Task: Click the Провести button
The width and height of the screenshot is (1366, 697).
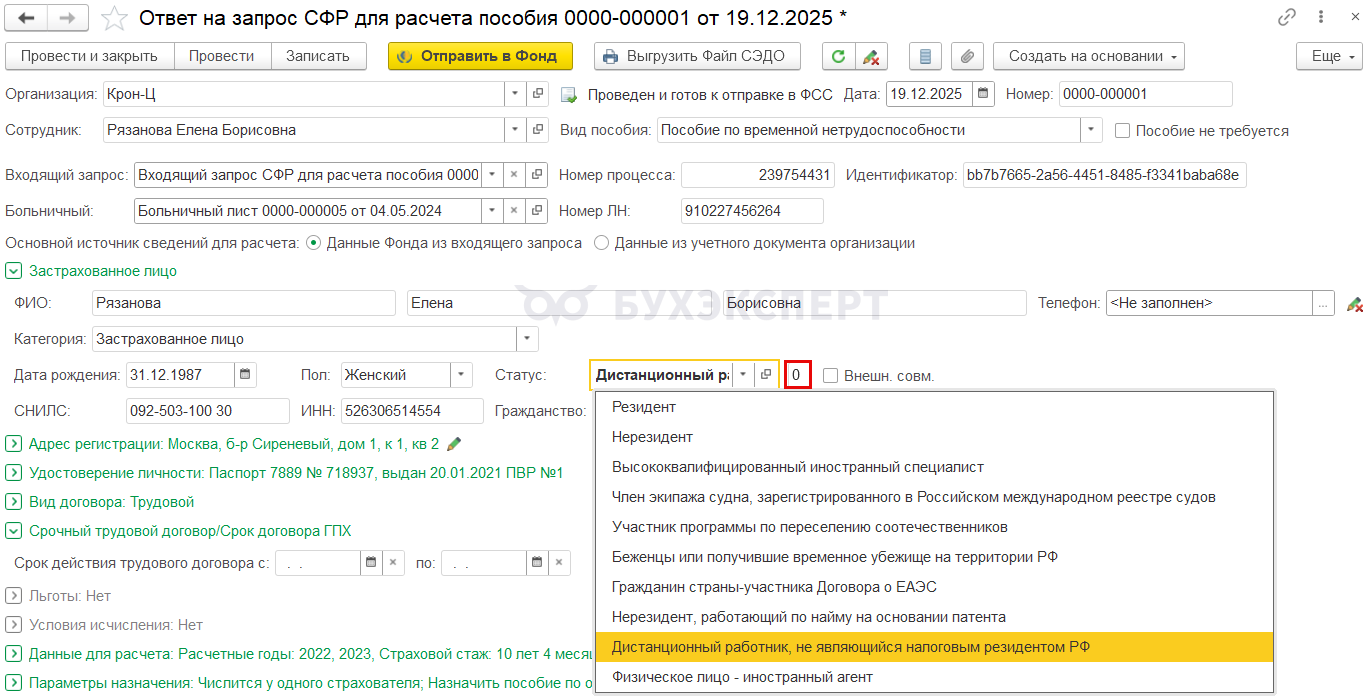Action: click(223, 56)
